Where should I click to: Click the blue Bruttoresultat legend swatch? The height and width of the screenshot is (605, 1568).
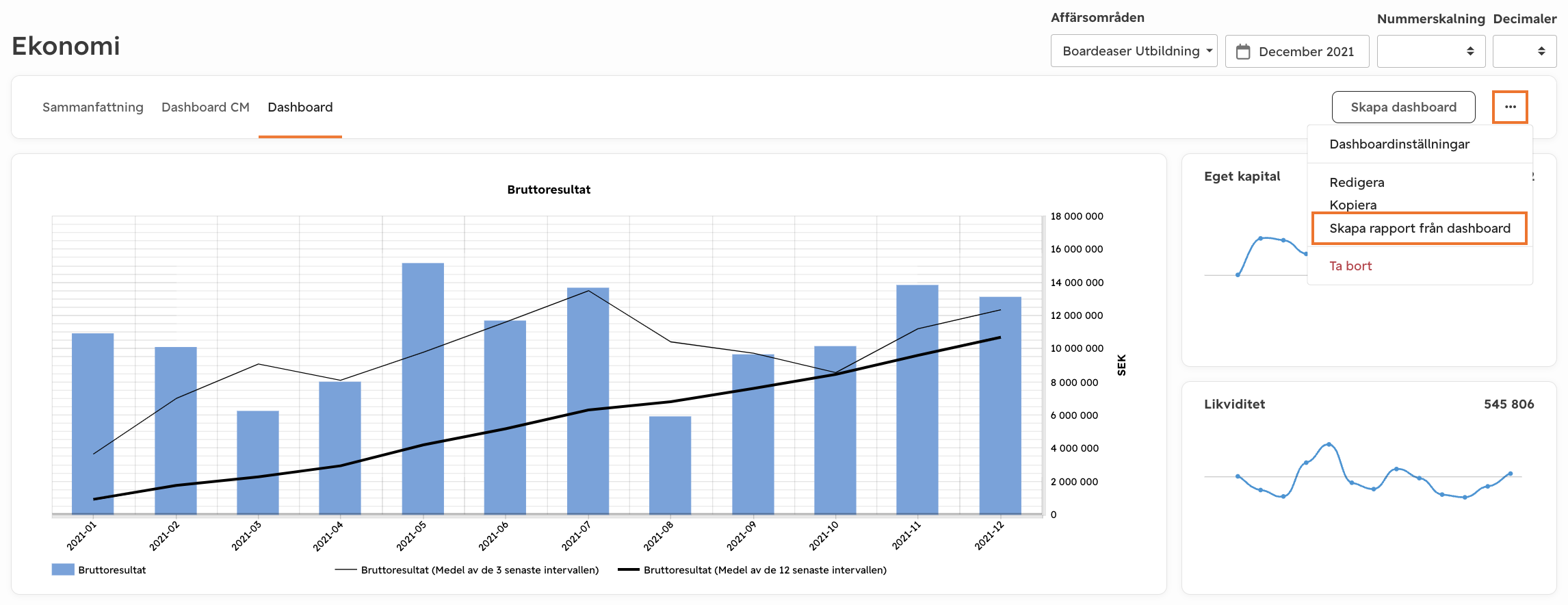63,569
